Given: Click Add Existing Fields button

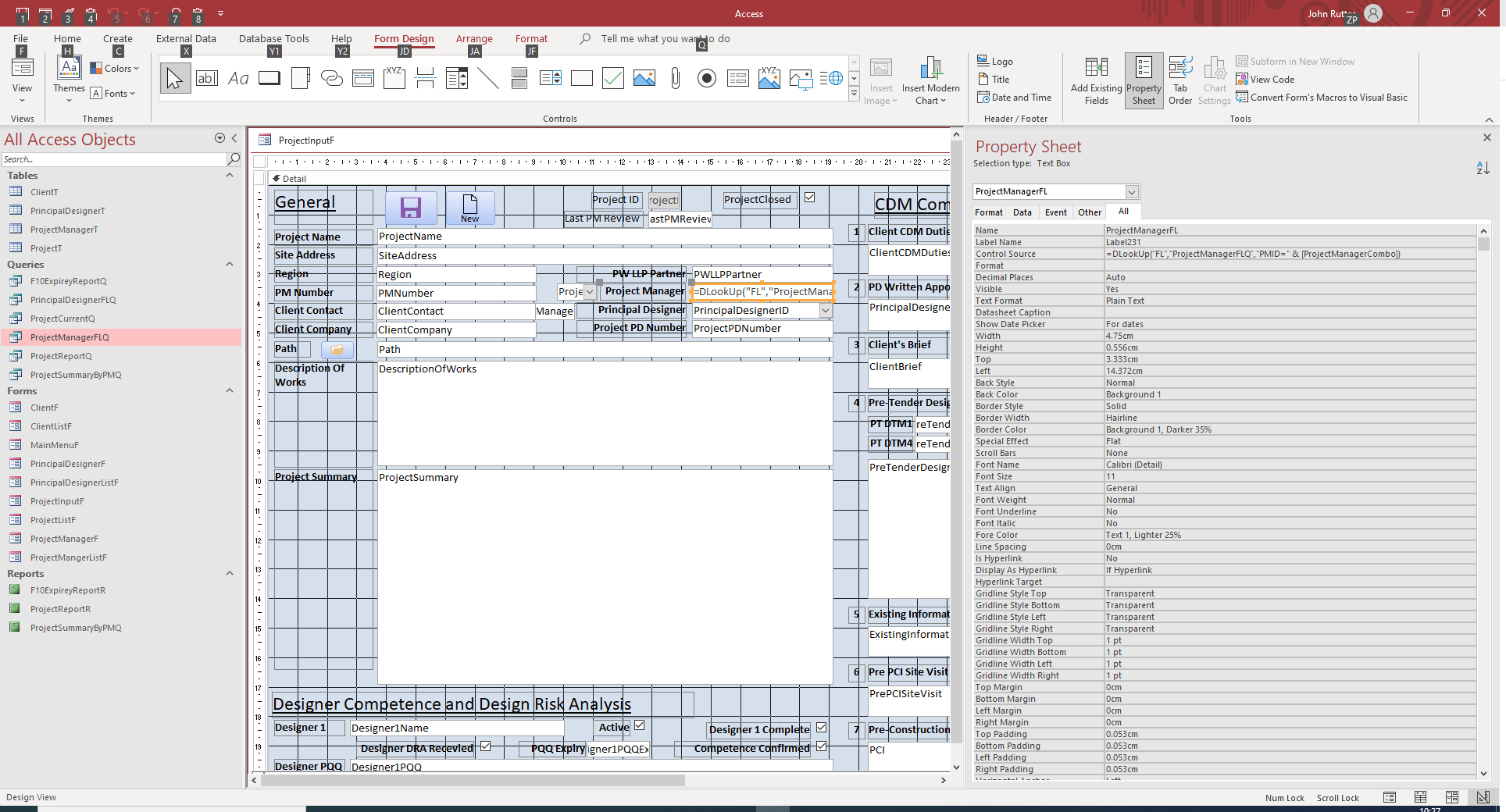Looking at the screenshot, I should click(x=1097, y=81).
